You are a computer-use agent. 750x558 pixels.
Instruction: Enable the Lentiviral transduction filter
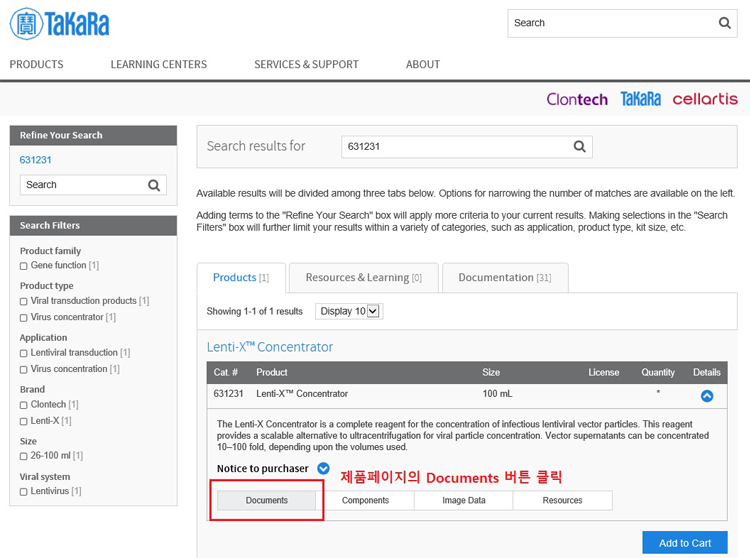(23, 353)
